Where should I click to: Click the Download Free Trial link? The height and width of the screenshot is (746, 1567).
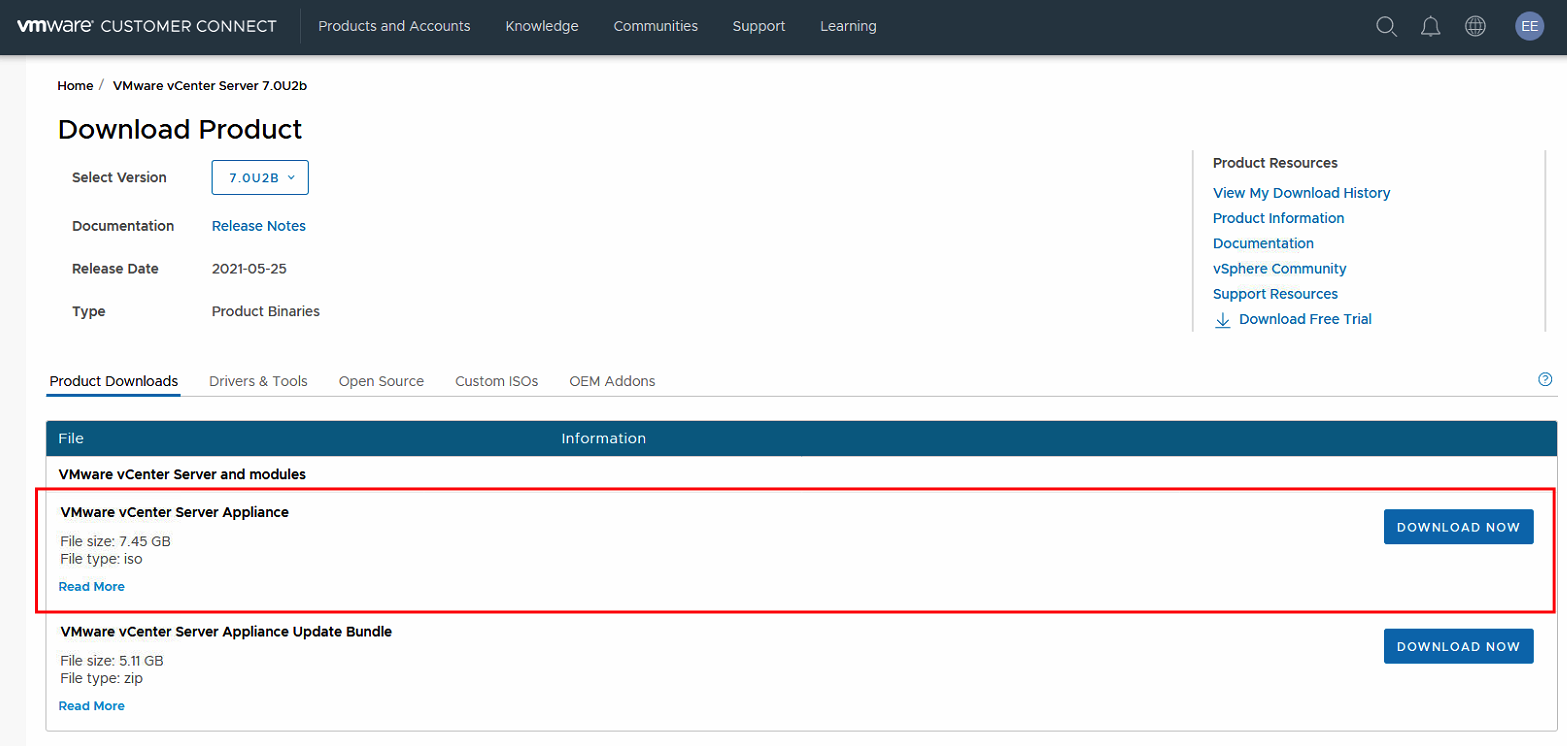(1305, 319)
